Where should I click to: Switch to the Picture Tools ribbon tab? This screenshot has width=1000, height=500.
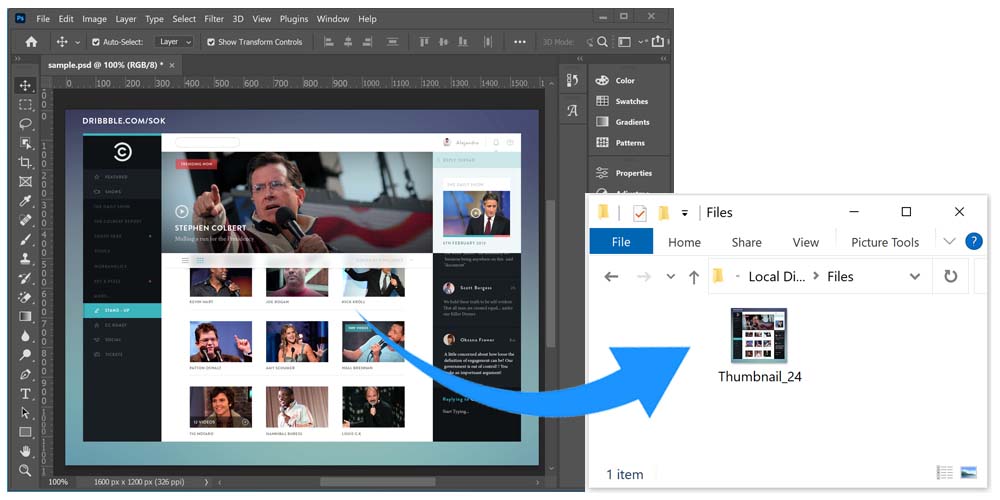(884, 242)
